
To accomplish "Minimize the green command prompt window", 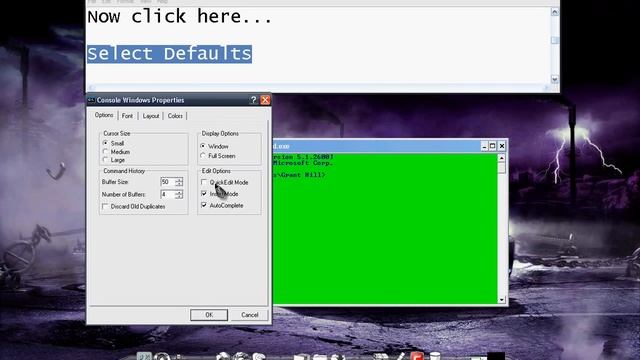I will 484,146.
